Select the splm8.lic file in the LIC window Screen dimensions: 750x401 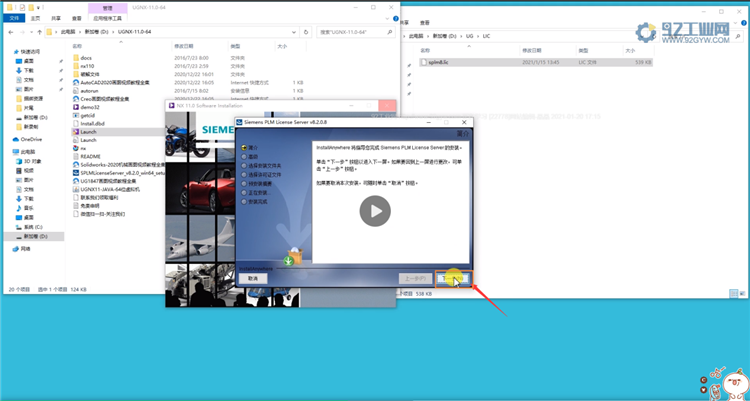click(438, 62)
